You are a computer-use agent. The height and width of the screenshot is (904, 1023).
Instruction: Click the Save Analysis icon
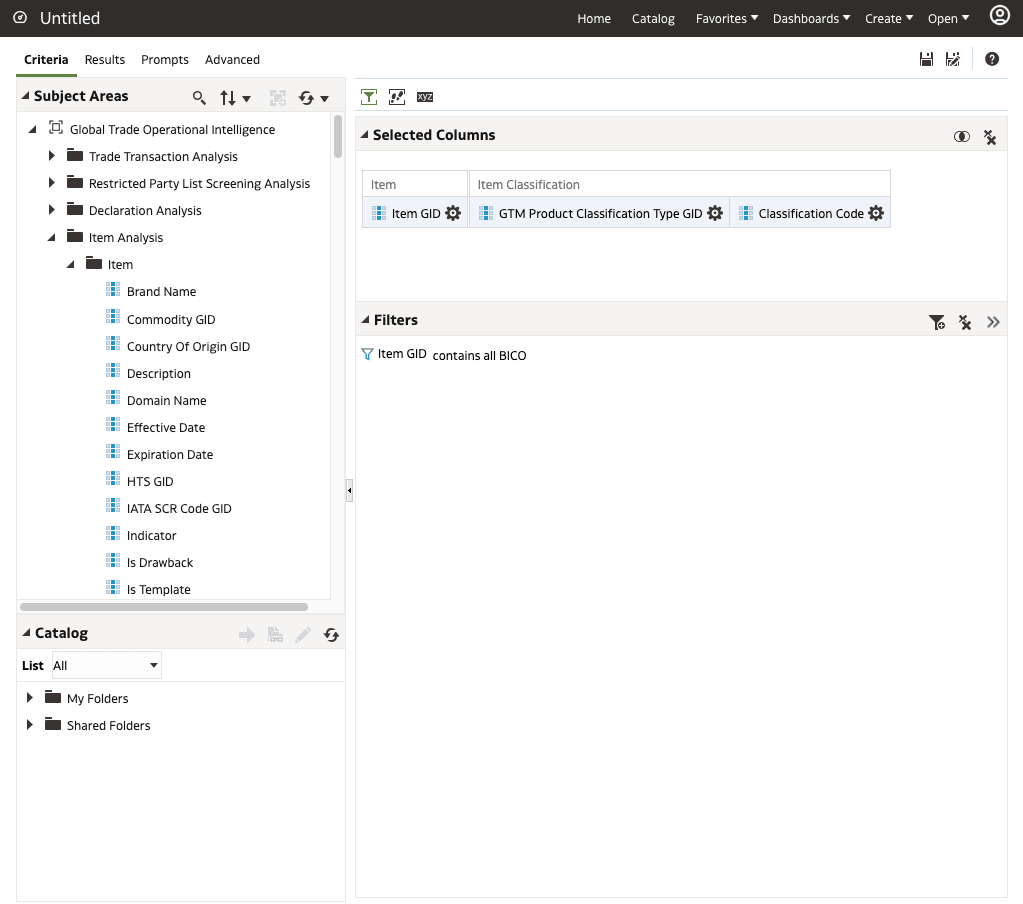[926, 59]
